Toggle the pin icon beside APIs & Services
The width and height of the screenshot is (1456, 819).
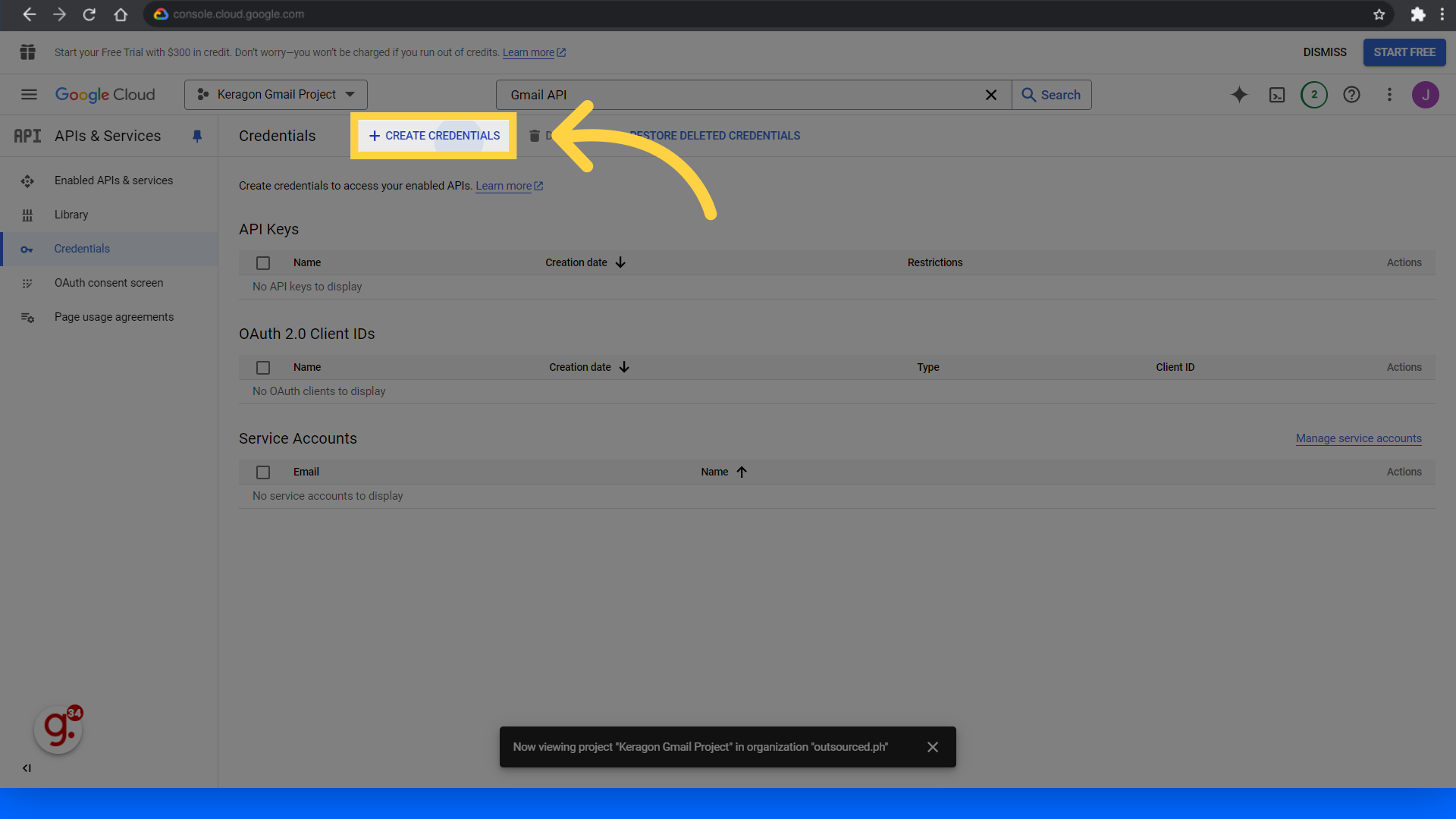pos(197,136)
